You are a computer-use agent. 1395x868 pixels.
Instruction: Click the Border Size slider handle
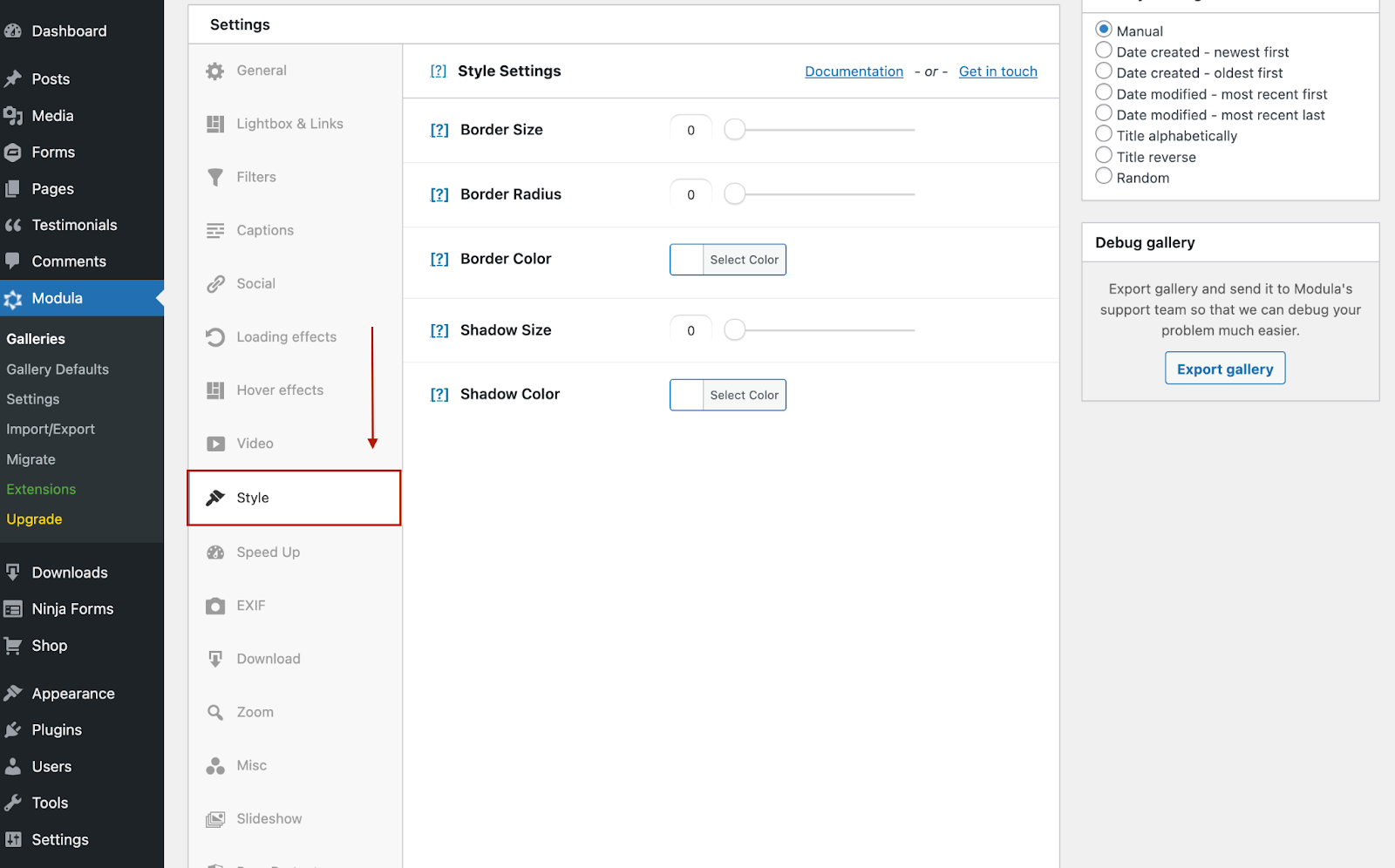(x=735, y=130)
